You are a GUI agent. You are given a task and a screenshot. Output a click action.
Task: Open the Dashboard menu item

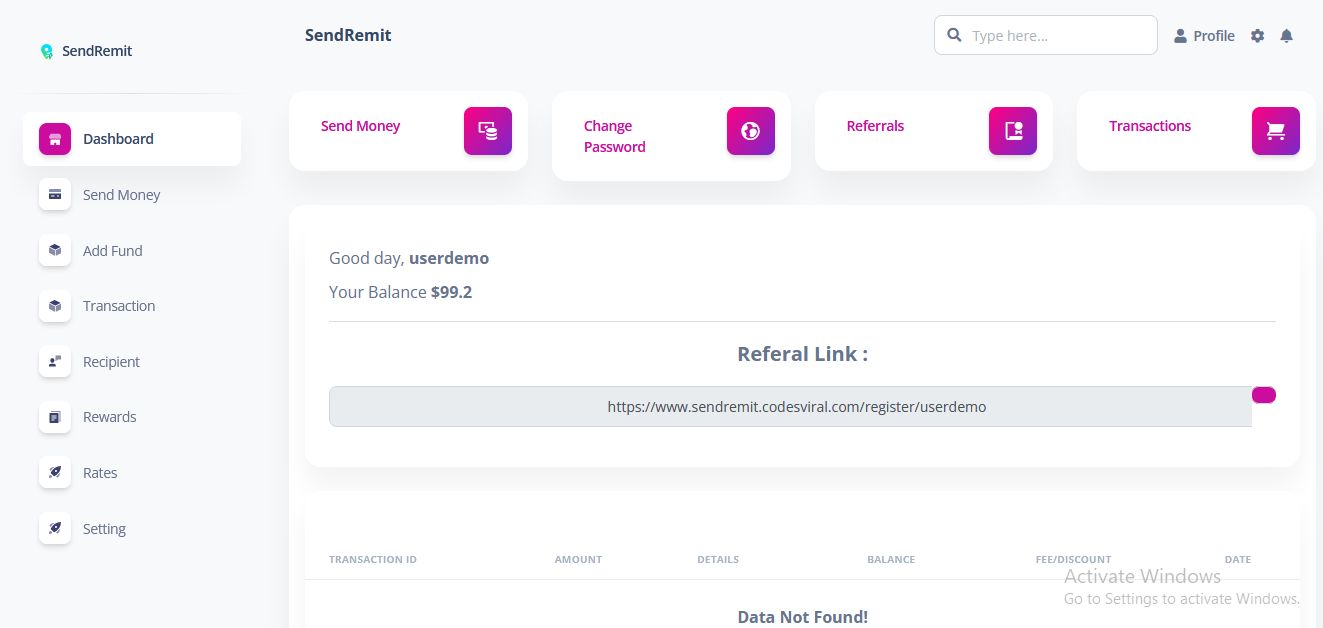pos(132,139)
